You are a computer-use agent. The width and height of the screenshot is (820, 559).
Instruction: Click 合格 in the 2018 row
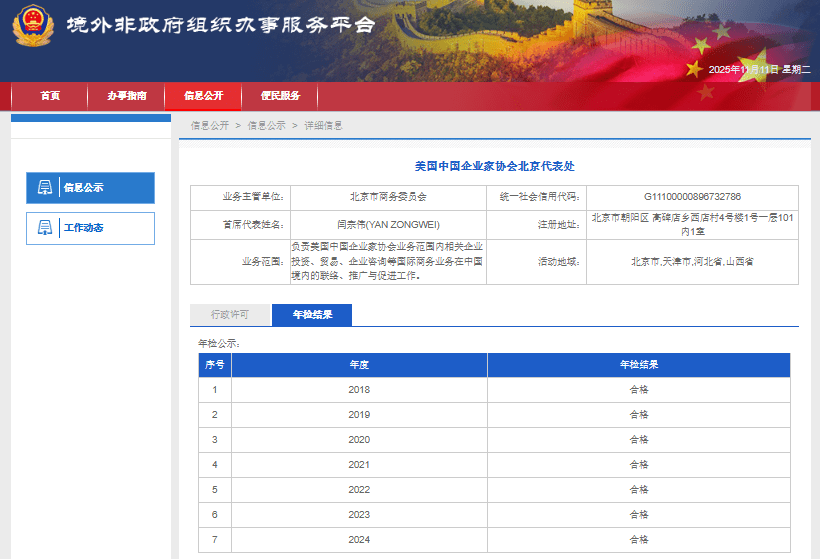639,390
